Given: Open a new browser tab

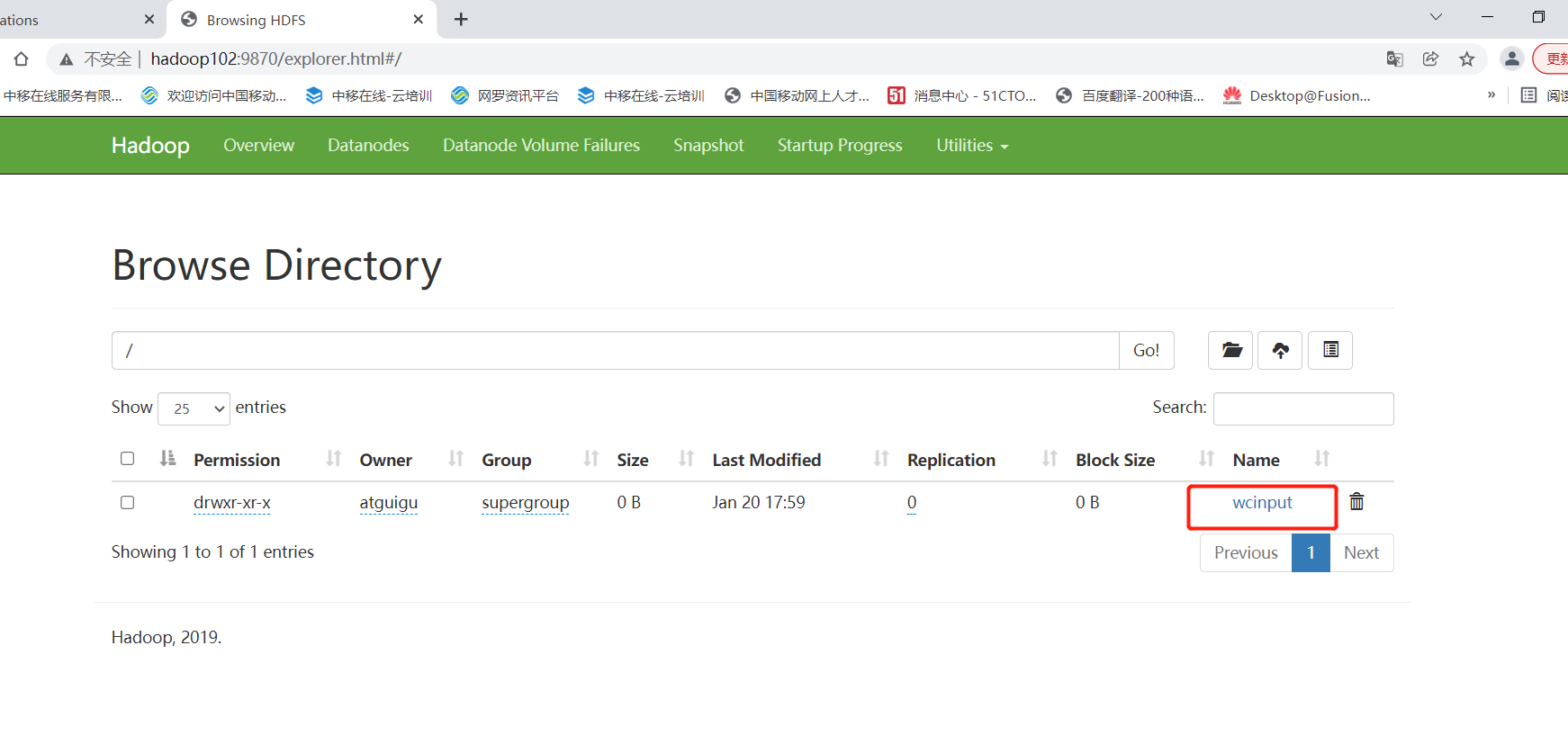Looking at the screenshot, I should (x=461, y=20).
